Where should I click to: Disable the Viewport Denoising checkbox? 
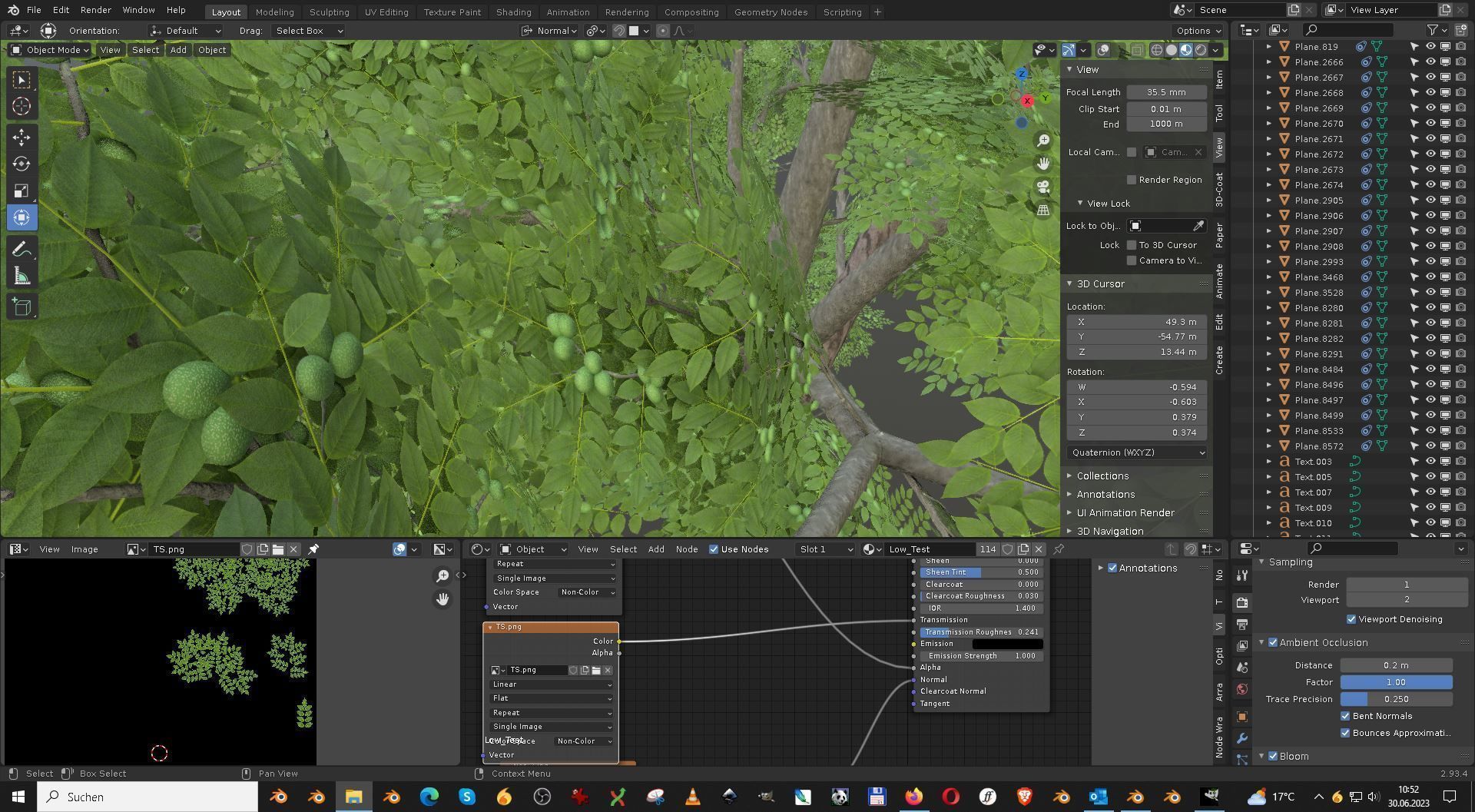coord(1351,619)
